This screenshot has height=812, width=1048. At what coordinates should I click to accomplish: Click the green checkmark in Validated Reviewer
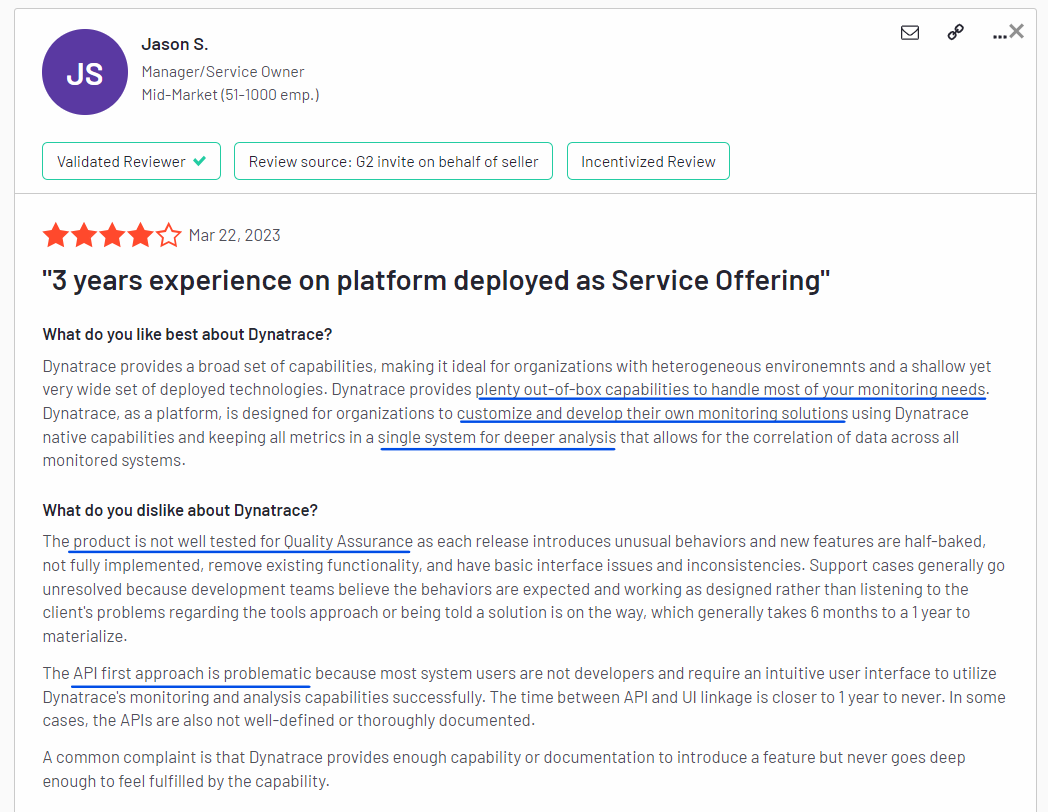point(199,161)
